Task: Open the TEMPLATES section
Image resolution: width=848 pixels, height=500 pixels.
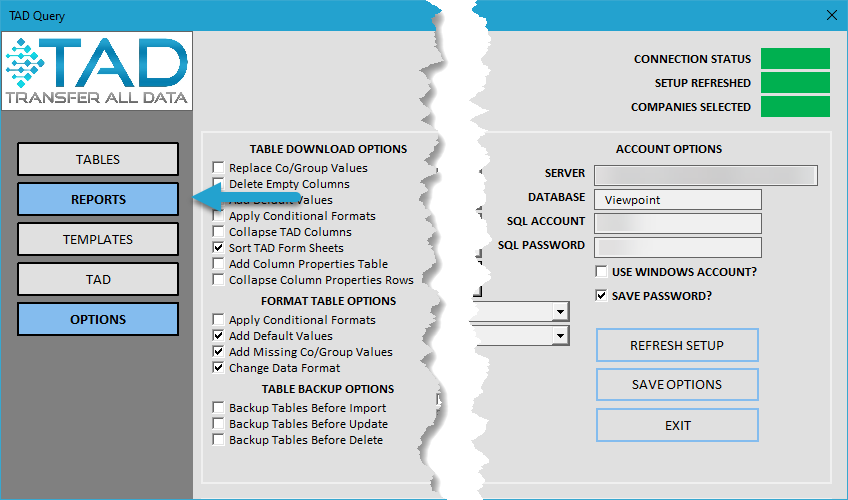Action: click(98, 239)
